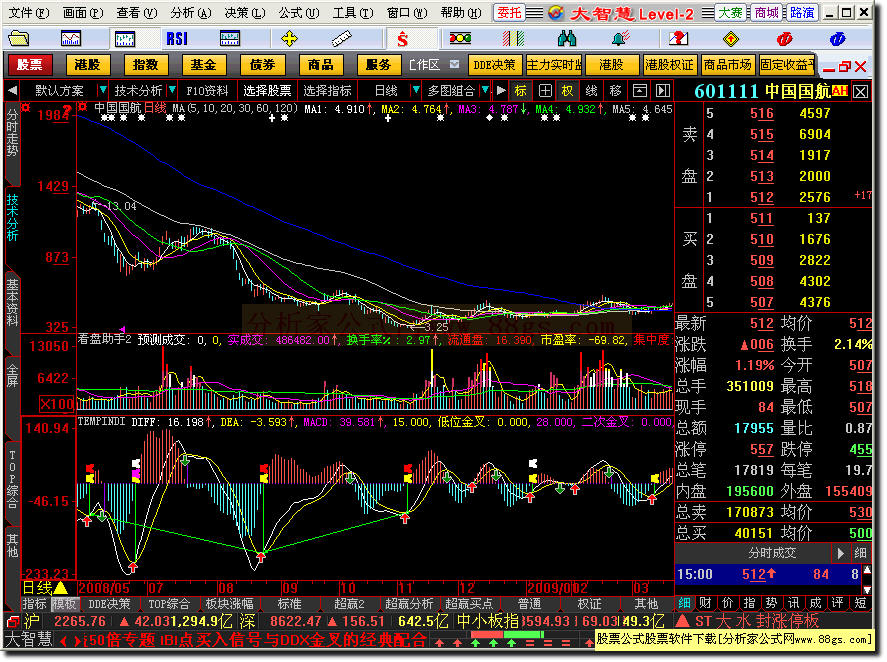Click the yellow crosshair move icon
Screen dimensions: 887x662
point(289,38)
